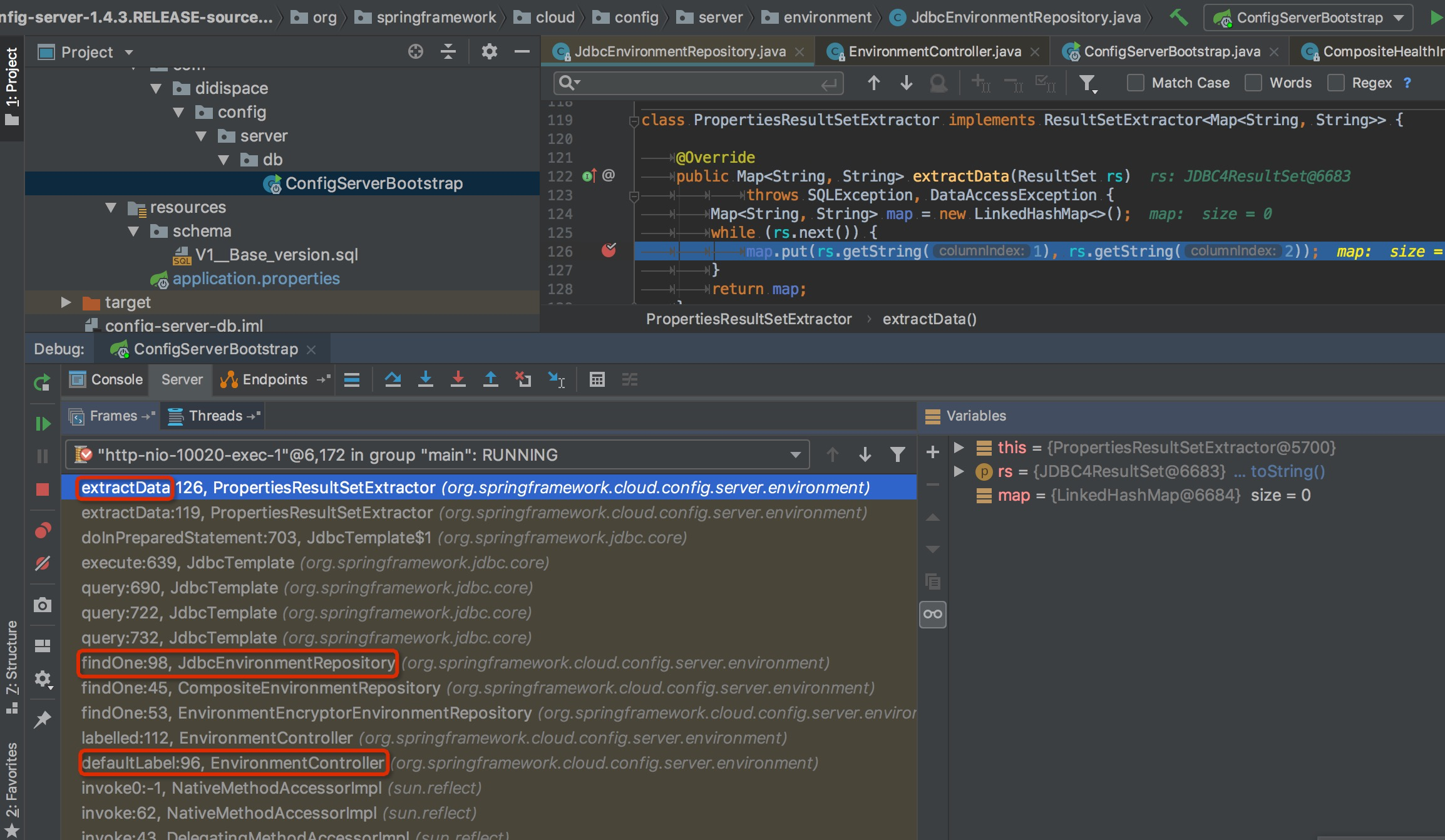Enable the Regex checkbox
Screen dimensions: 1445x840
pyautogui.click(x=1335, y=83)
